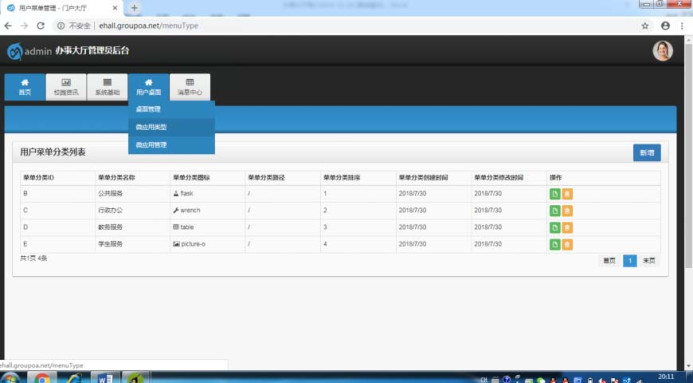Click the browser forward arrow
The image size is (693, 383).
click(24, 26)
